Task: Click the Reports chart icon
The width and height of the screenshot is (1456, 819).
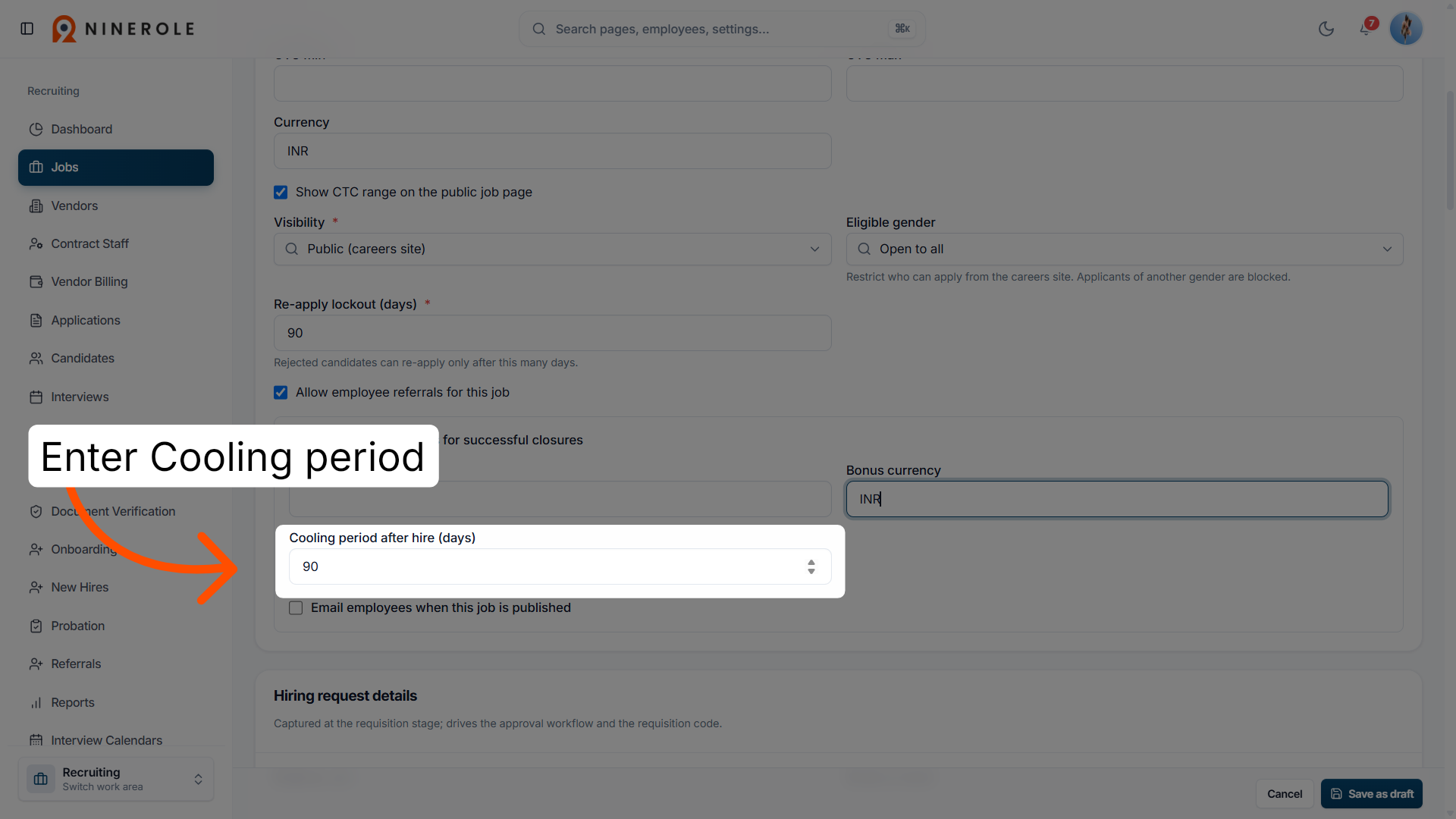Action: pos(36,702)
